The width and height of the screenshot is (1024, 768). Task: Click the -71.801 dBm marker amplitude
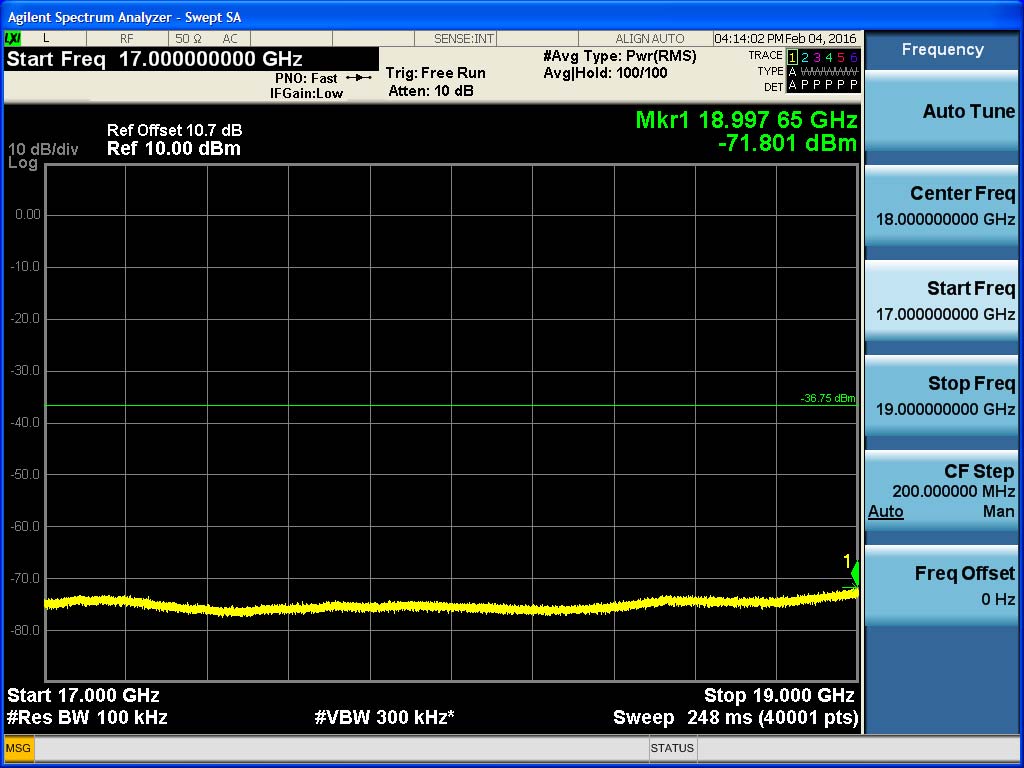(x=787, y=143)
